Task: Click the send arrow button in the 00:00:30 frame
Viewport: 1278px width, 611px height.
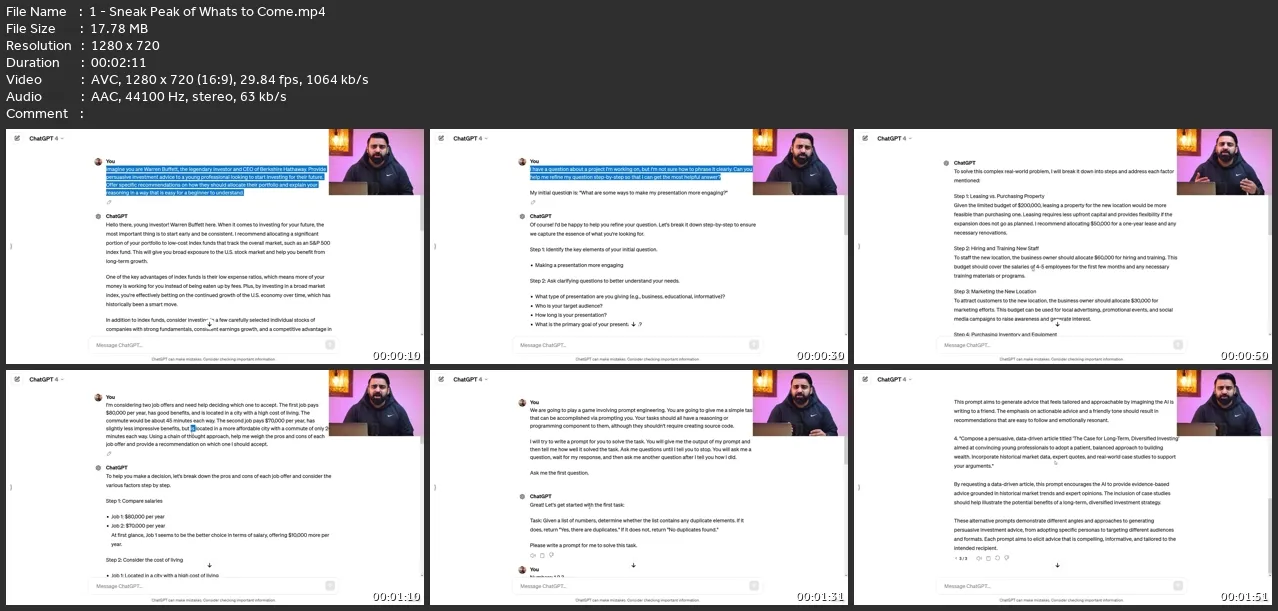Action: pos(755,345)
